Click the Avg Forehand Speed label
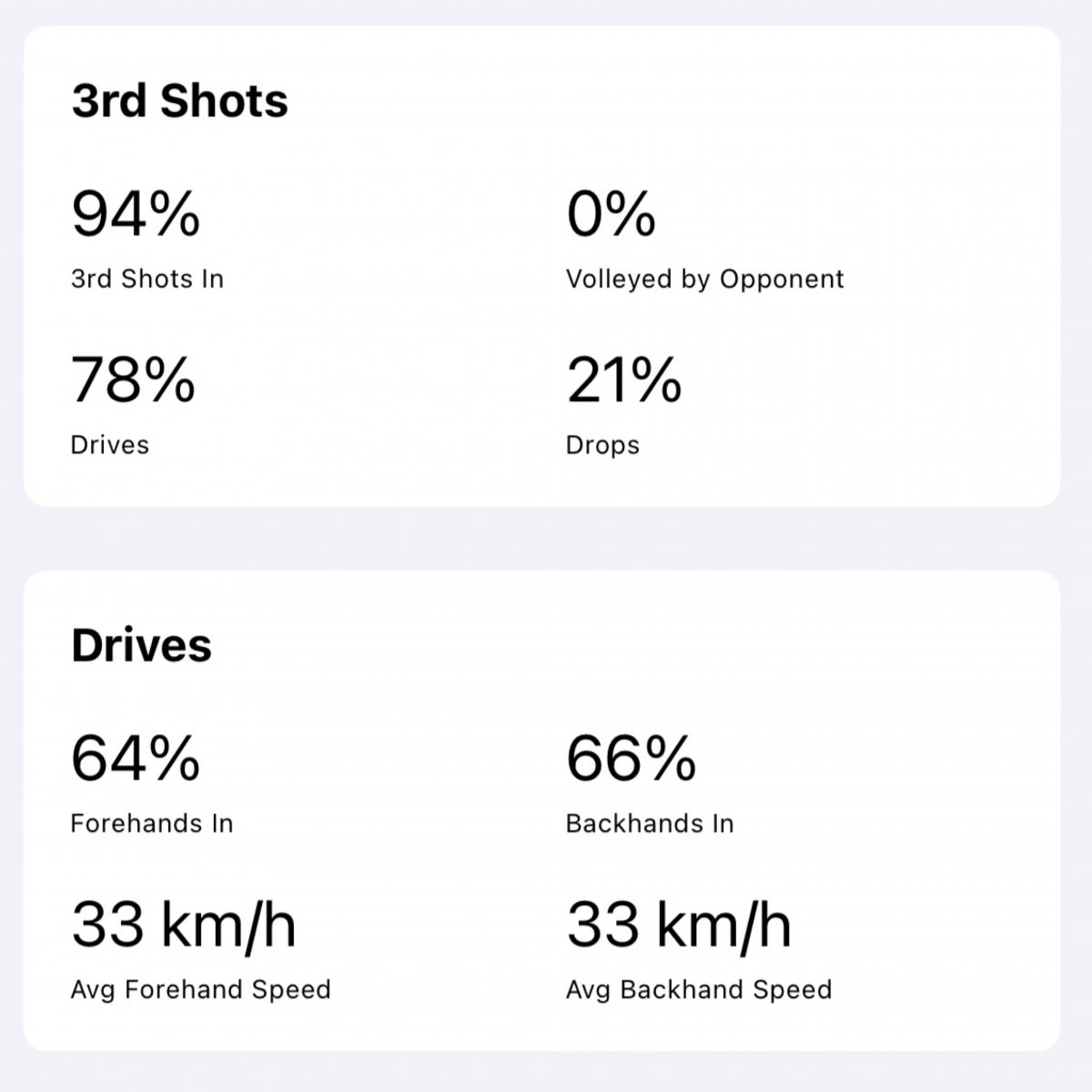This screenshot has height=1092, width=1092. [x=200, y=990]
